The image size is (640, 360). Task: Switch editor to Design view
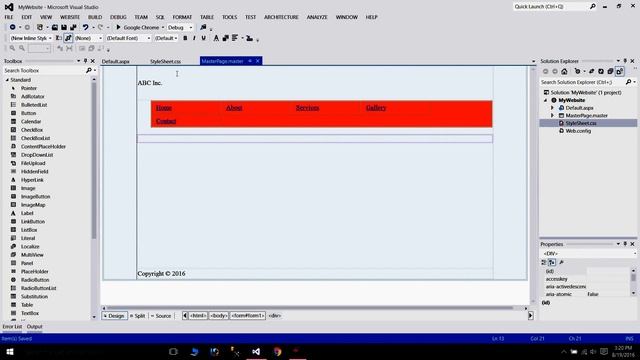point(114,316)
